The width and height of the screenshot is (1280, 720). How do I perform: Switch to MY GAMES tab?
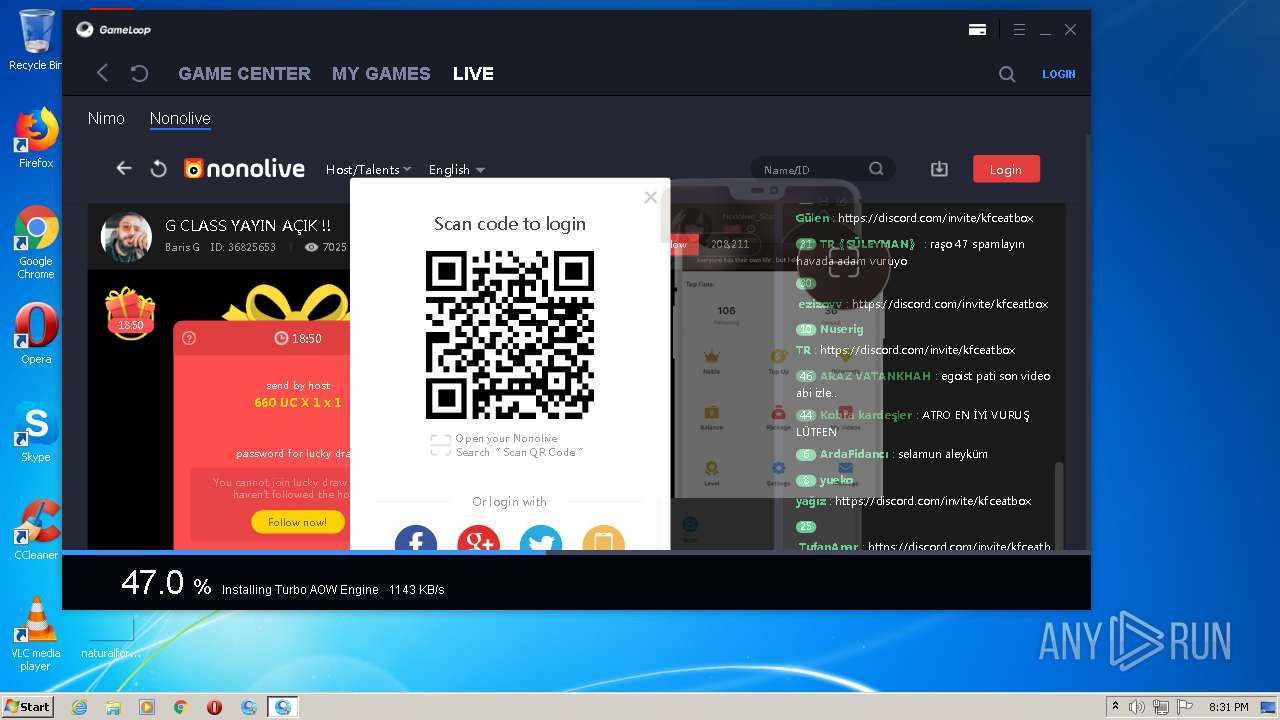pos(381,74)
